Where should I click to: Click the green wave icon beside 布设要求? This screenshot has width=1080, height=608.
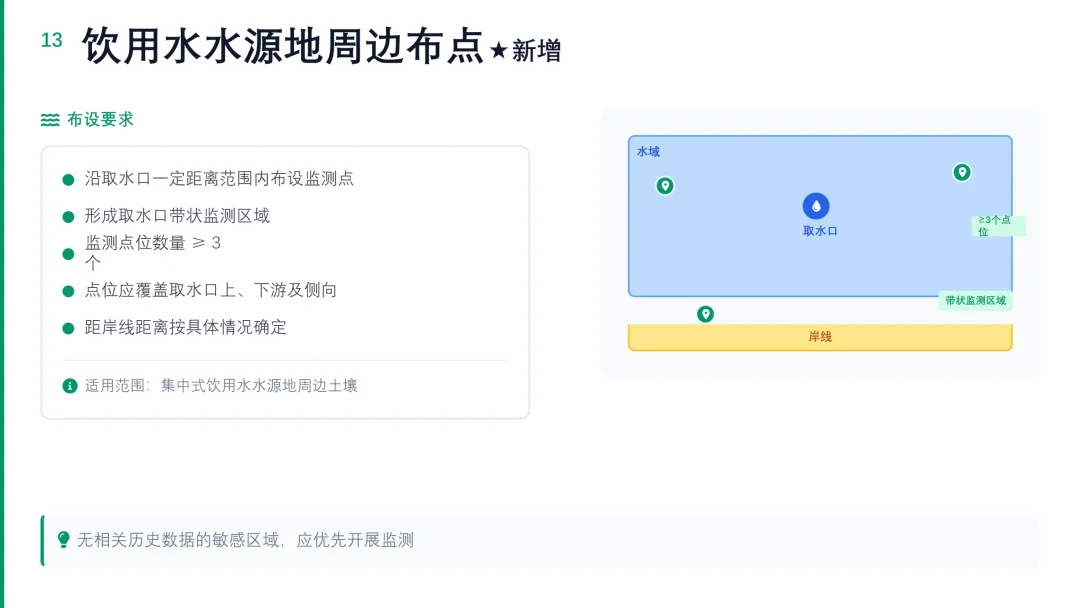pos(50,120)
